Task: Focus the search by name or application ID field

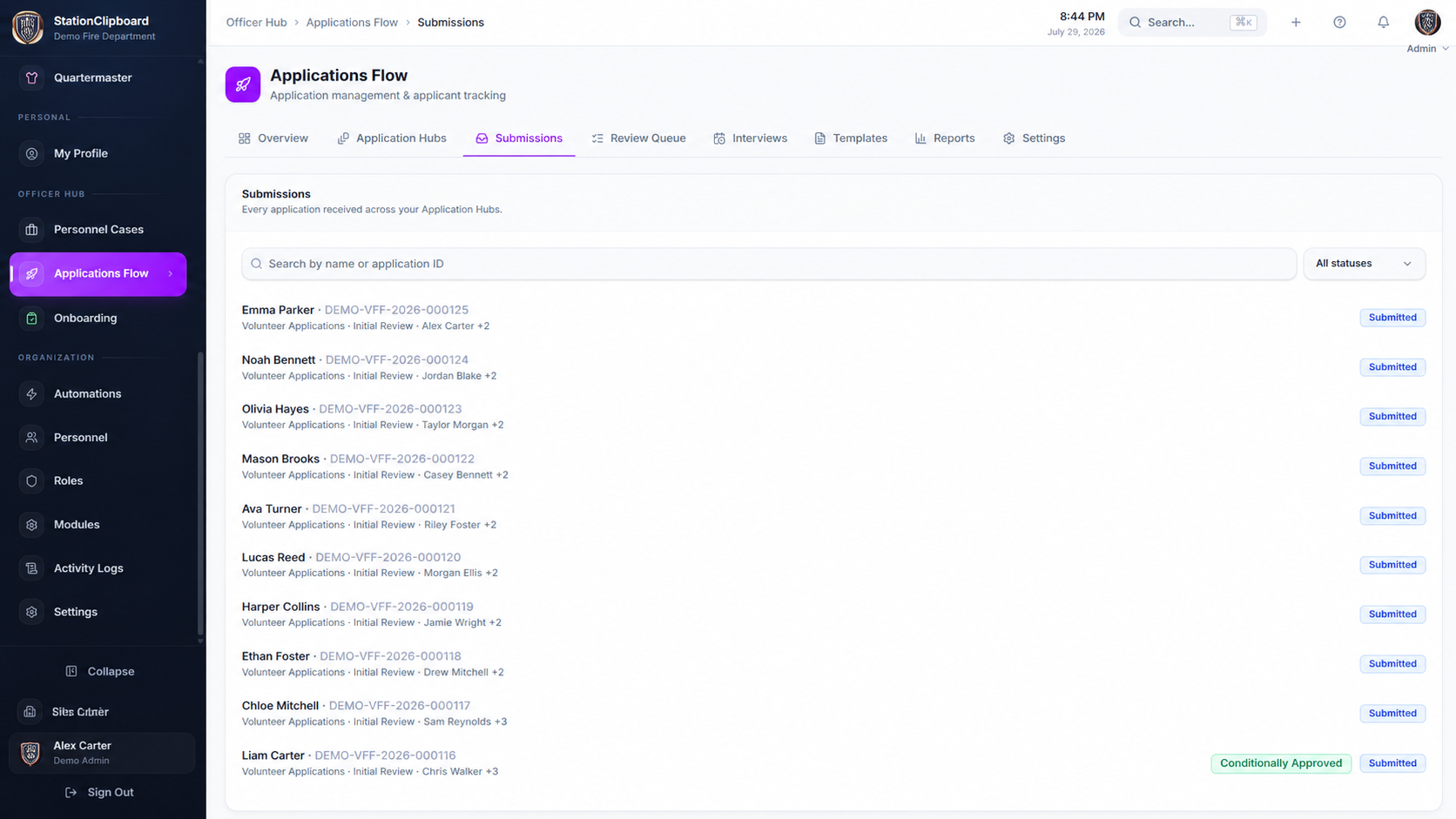Action: click(x=769, y=264)
